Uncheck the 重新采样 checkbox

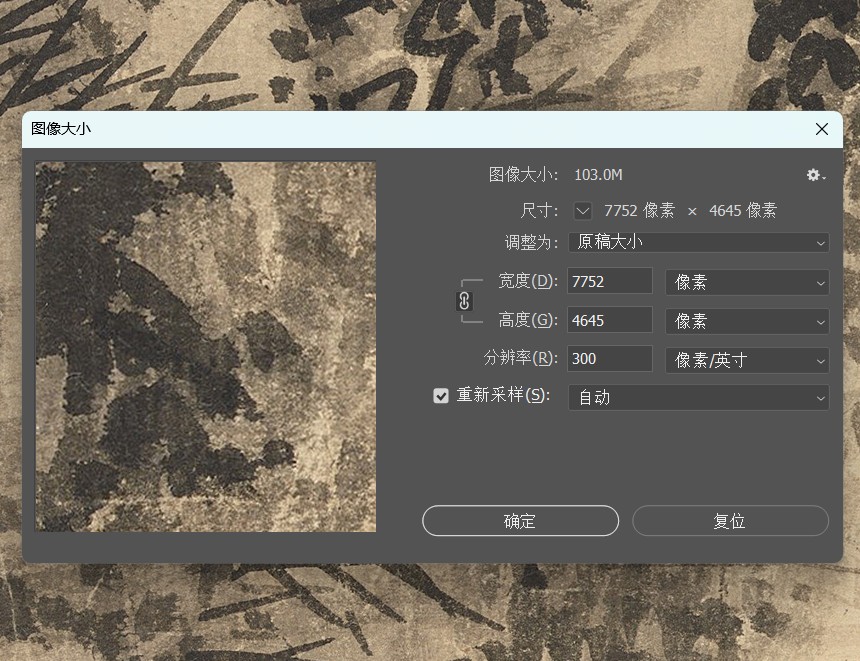pyautogui.click(x=441, y=396)
